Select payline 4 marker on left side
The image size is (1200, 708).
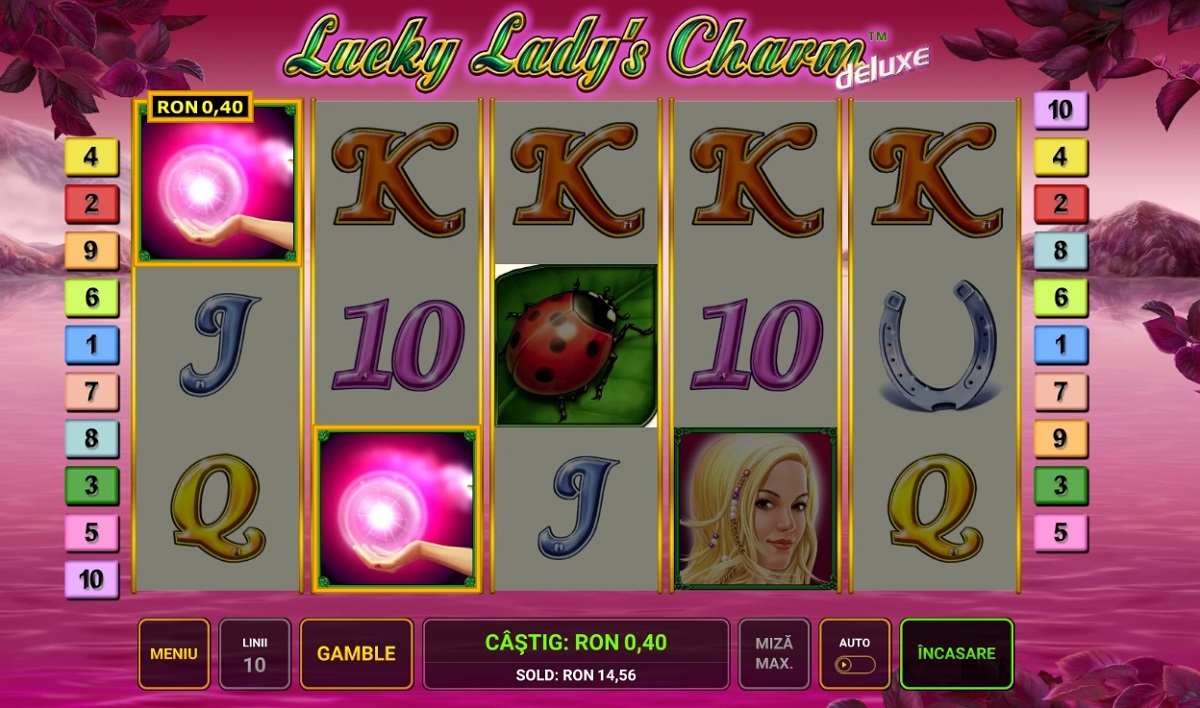pyautogui.click(x=92, y=157)
